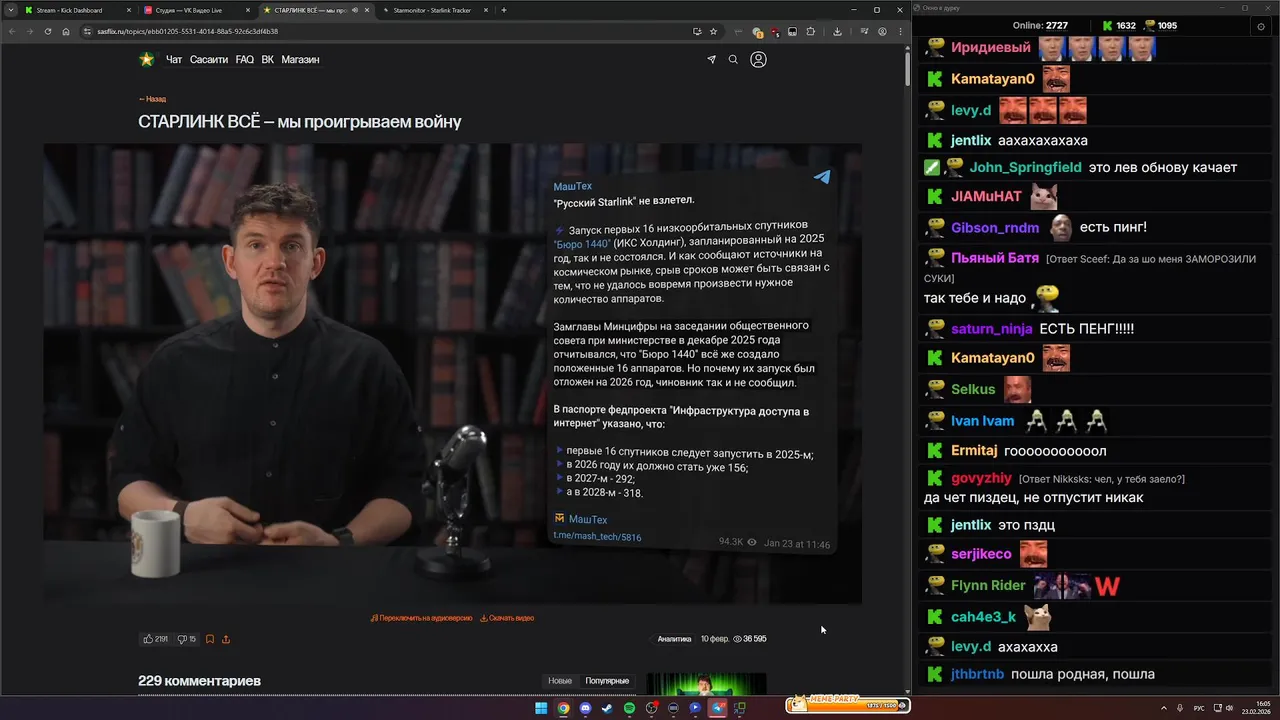Switch to Stream - Kick Dashboard tab
The image size is (1280, 720).
(76, 10)
